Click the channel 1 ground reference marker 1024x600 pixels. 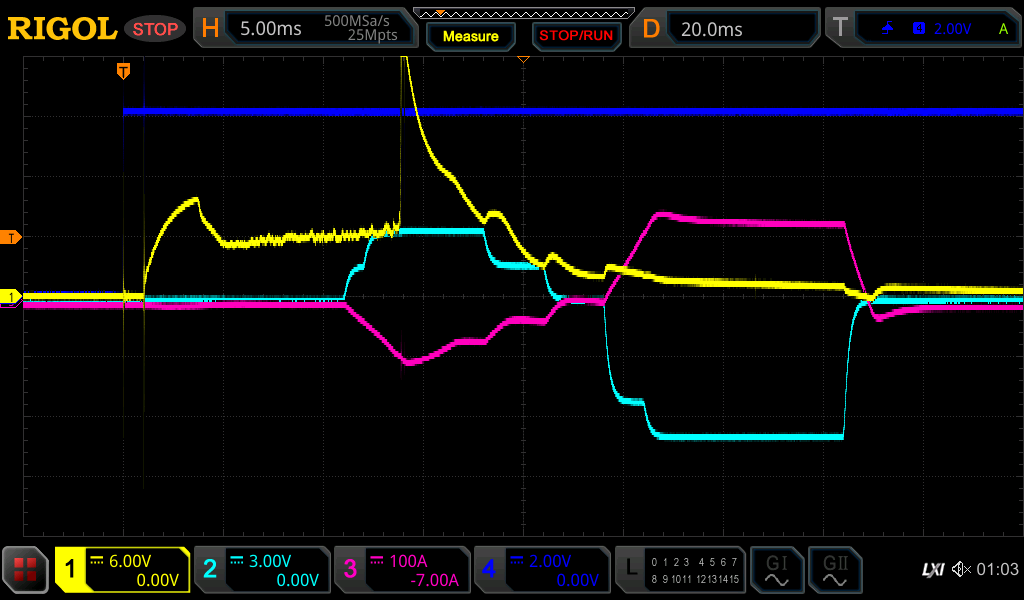click(12, 297)
